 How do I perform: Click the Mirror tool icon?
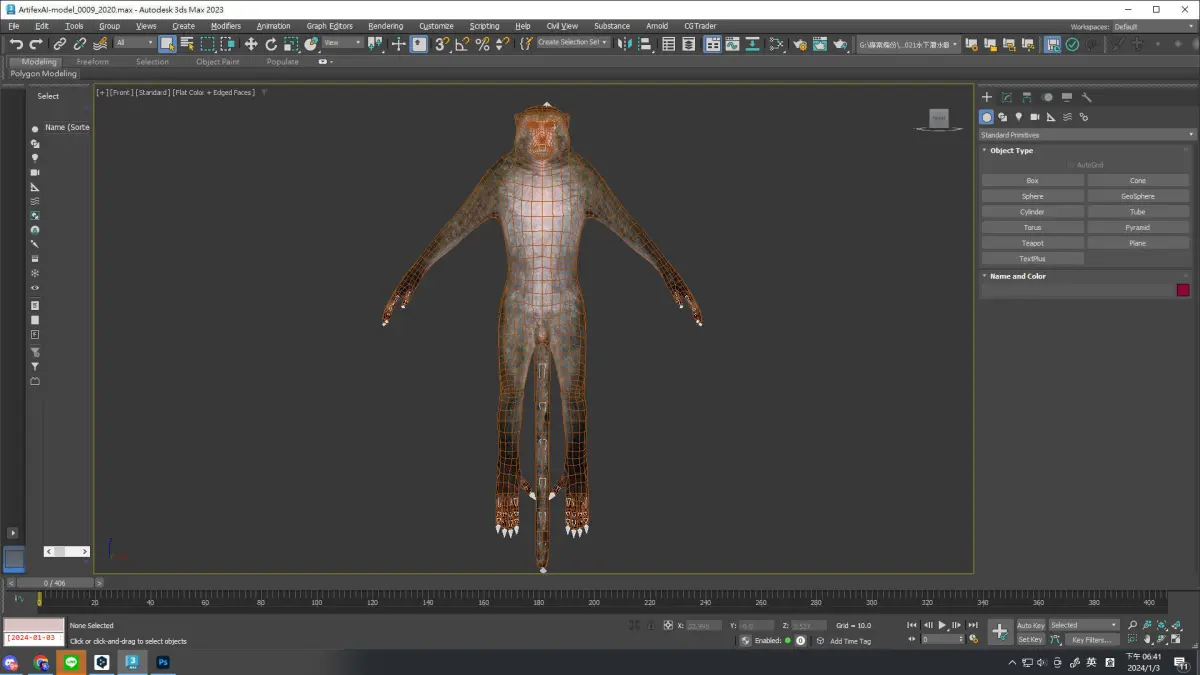624,44
